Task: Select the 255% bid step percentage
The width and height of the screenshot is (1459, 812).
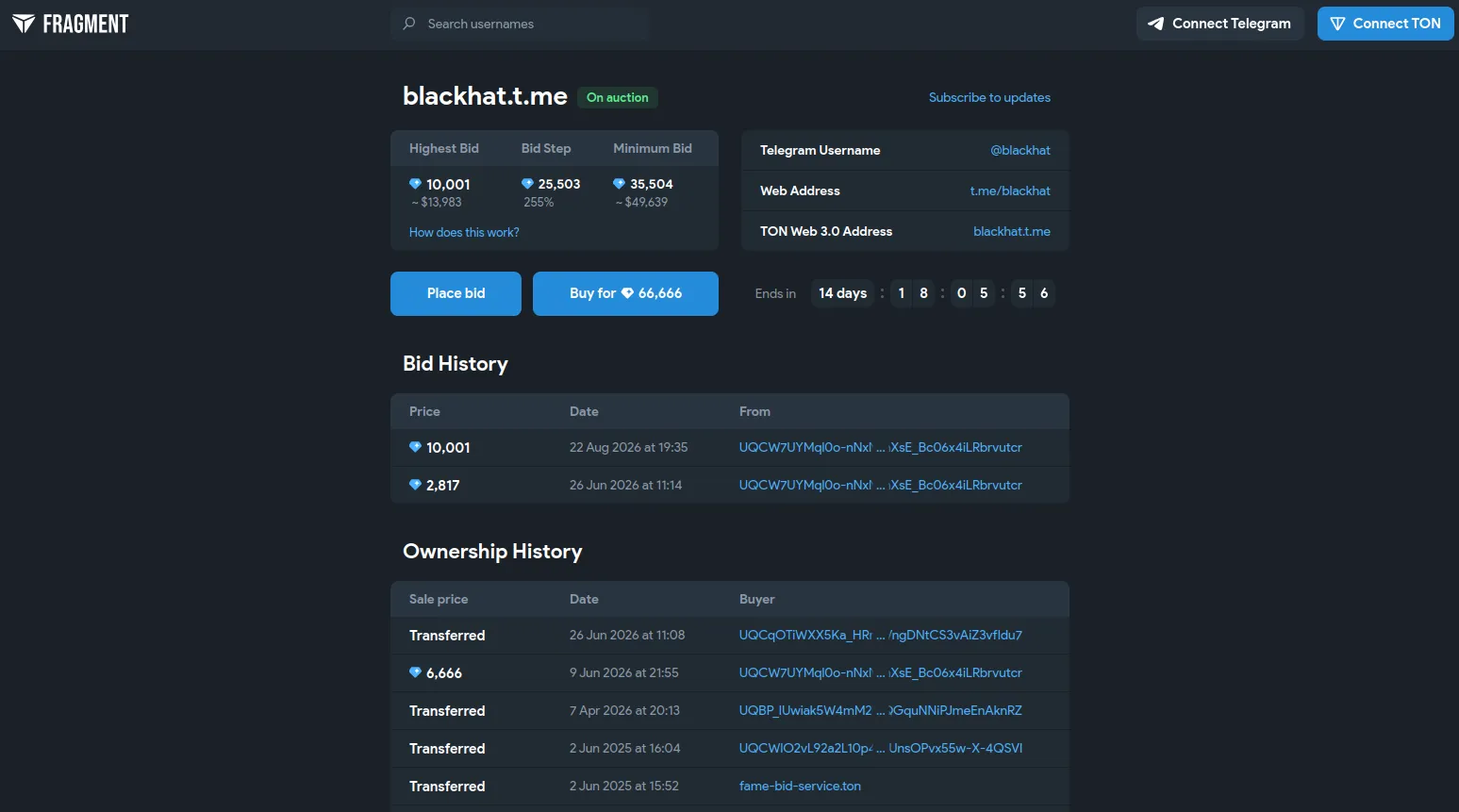Action: 539,202
